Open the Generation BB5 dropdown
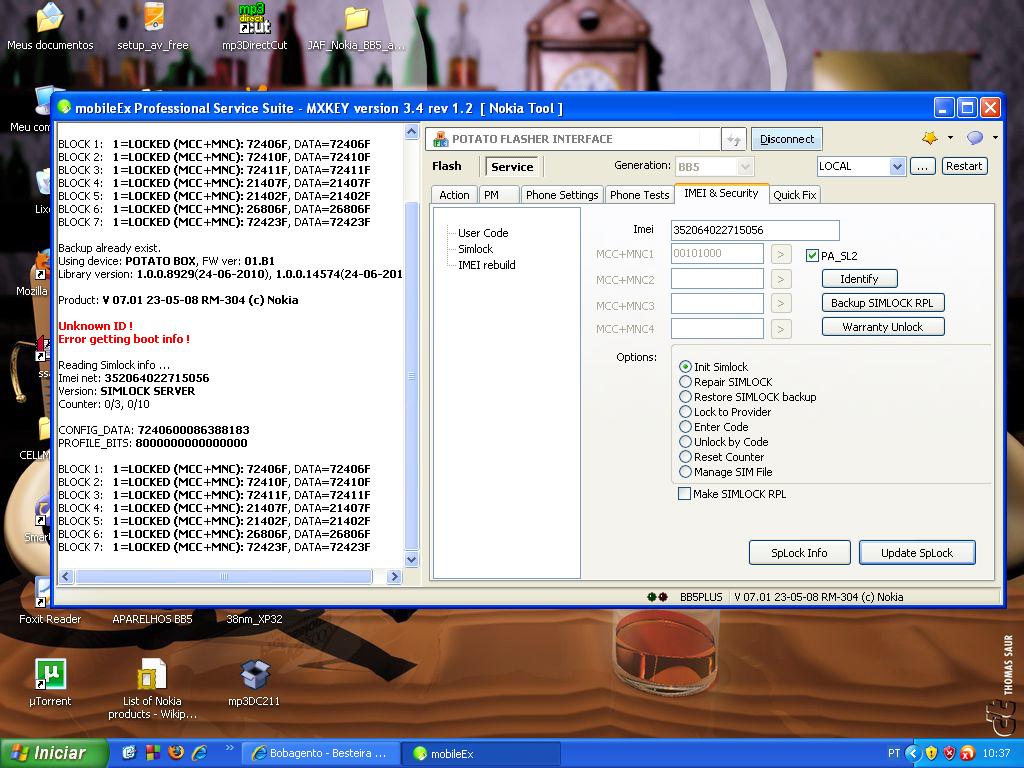The image size is (1024, 768). tap(745, 167)
